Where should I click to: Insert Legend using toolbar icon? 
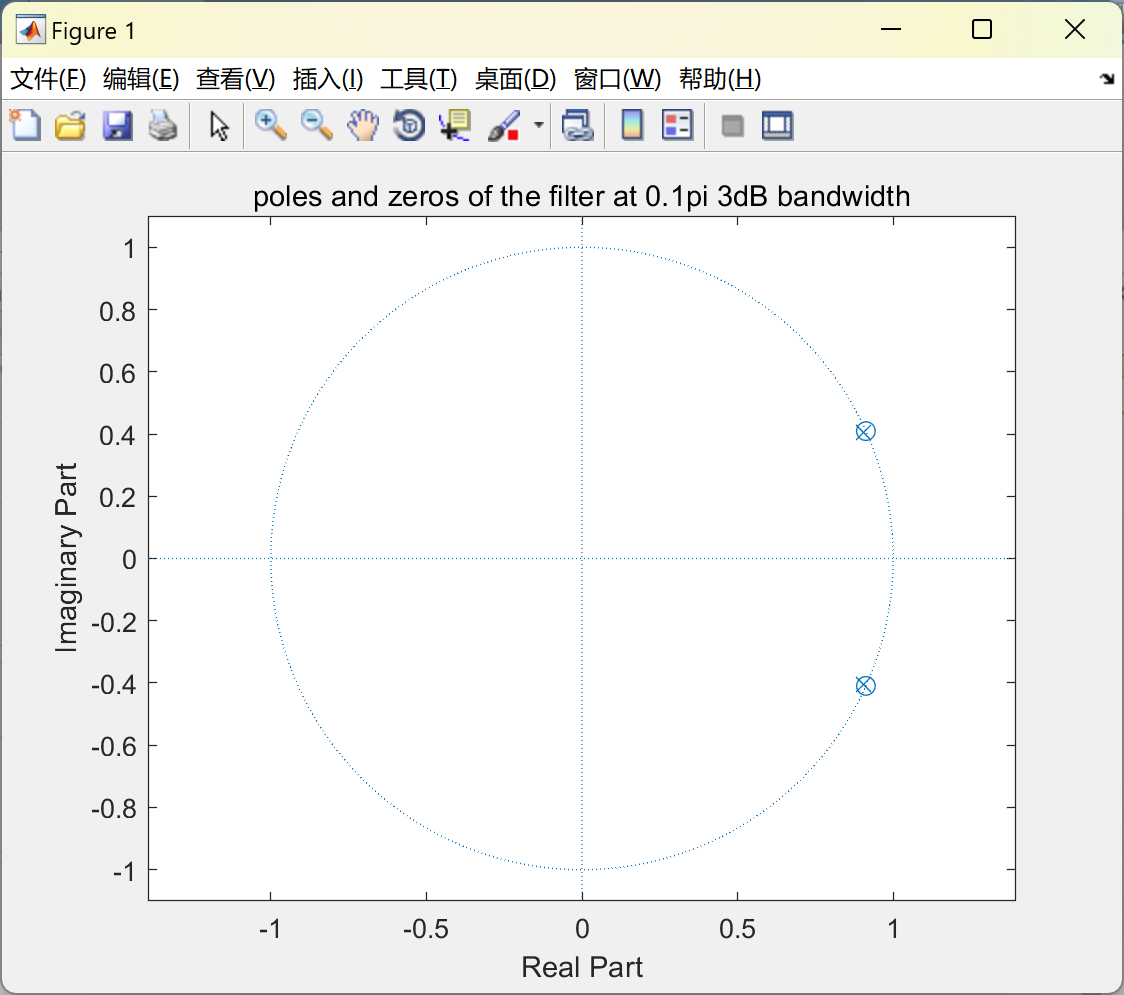tap(677, 125)
